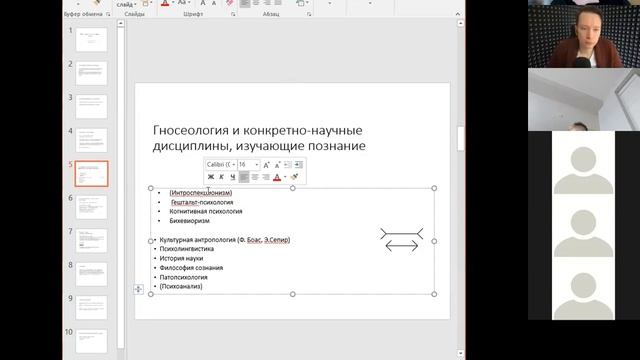Screen dimensions: 640x360
Task: Click thumbnail pane scroll up arrow
Action: tap(120, 24)
